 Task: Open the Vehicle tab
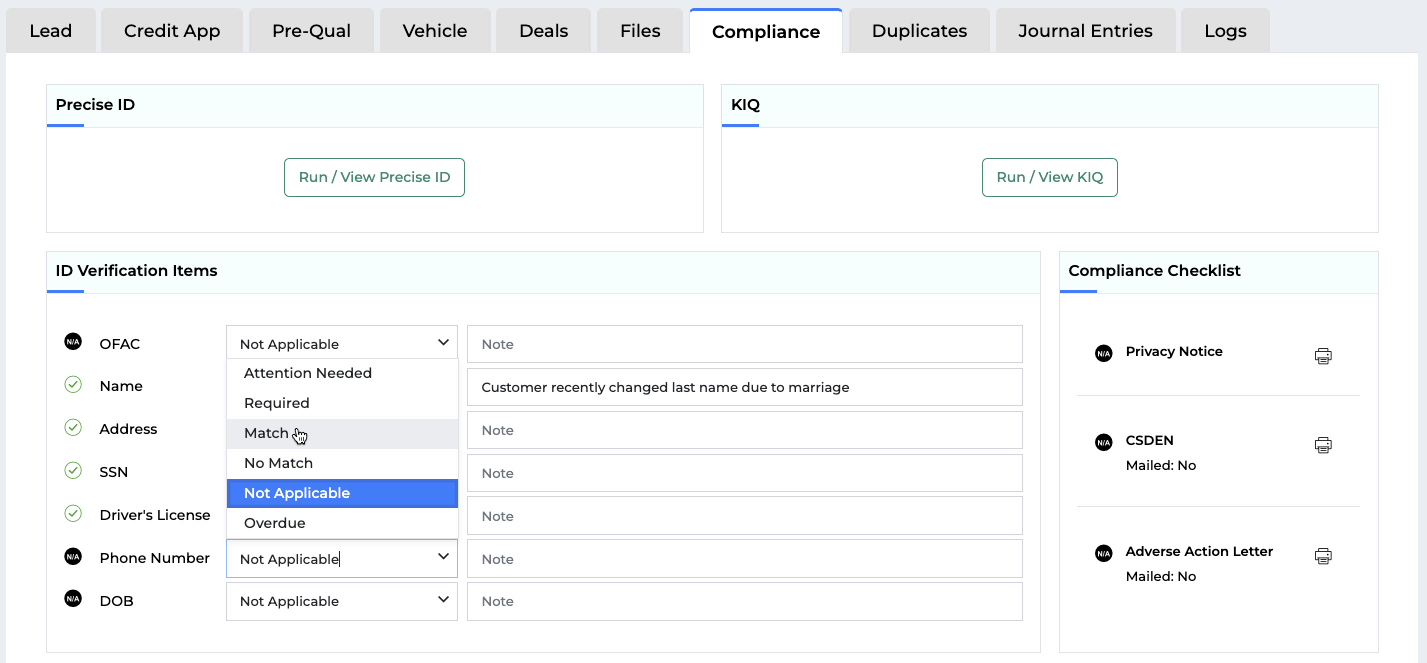[x=435, y=31]
